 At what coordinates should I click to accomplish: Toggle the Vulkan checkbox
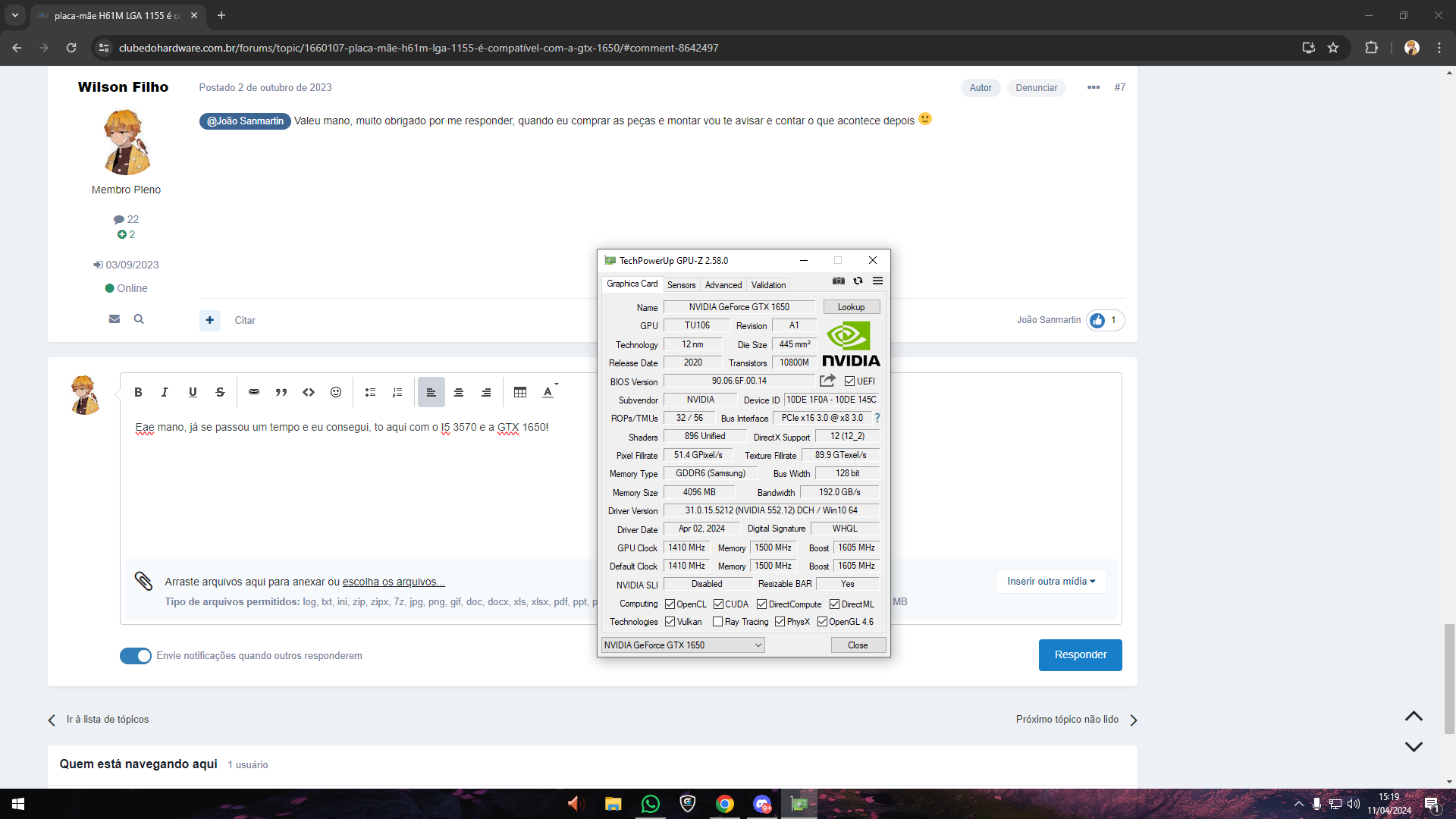(x=670, y=622)
